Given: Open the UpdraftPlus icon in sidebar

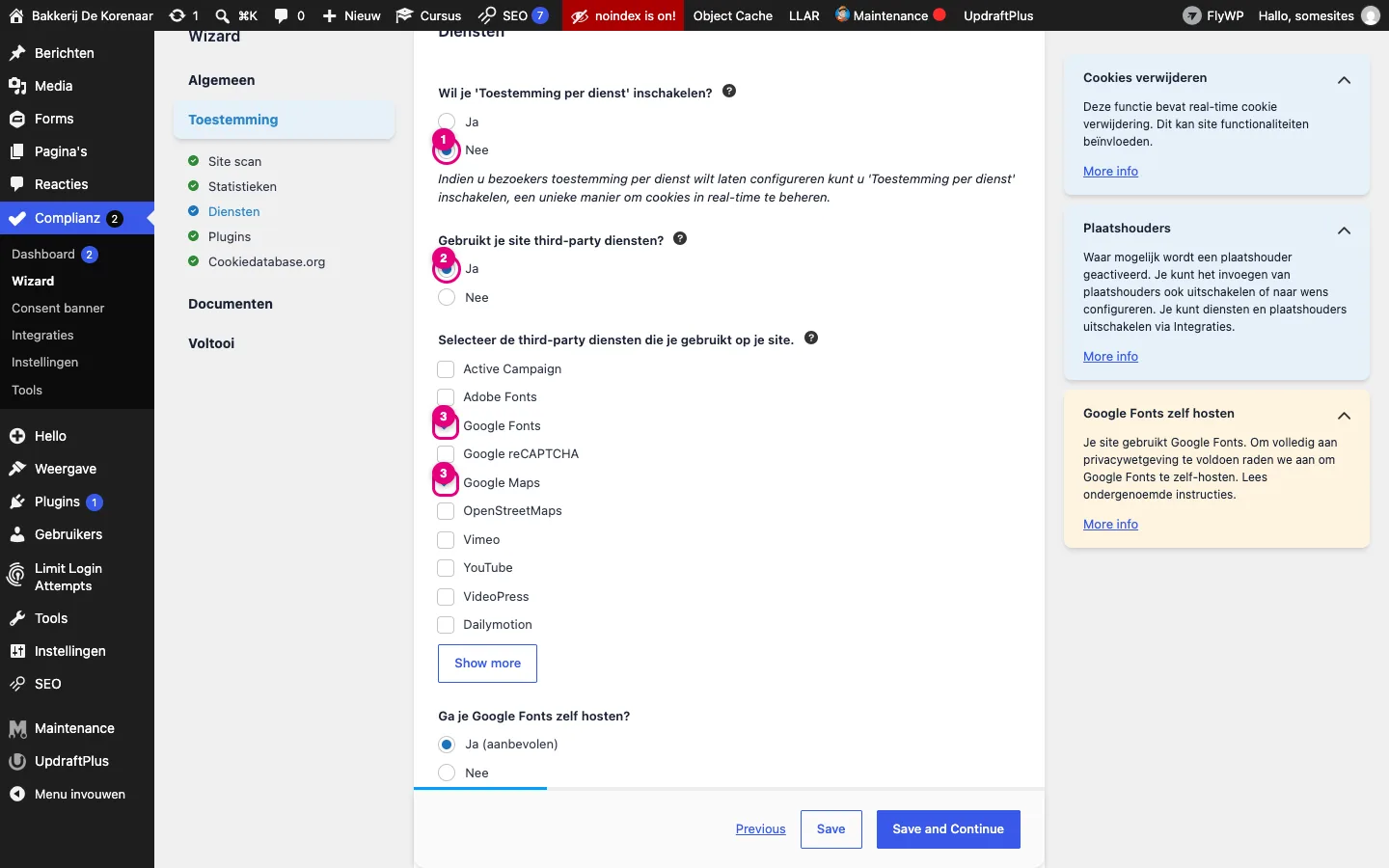Looking at the screenshot, I should [17, 761].
